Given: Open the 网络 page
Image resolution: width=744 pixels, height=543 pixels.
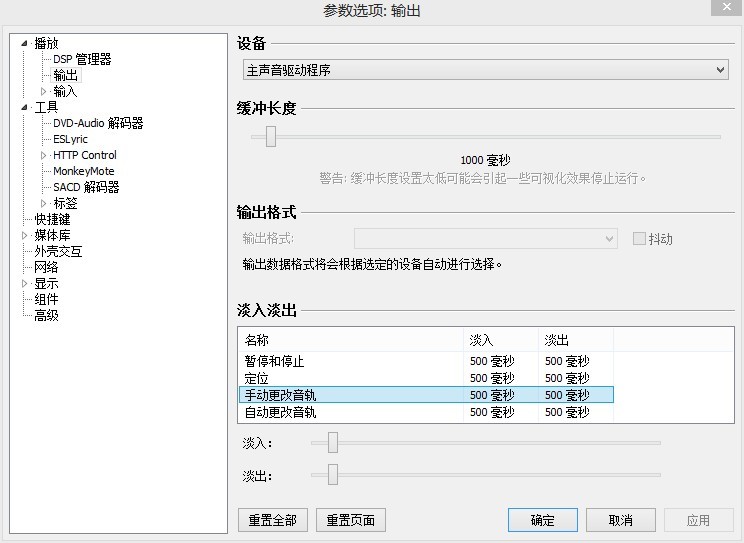Looking at the screenshot, I should pyautogui.click(x=46, y=267).
